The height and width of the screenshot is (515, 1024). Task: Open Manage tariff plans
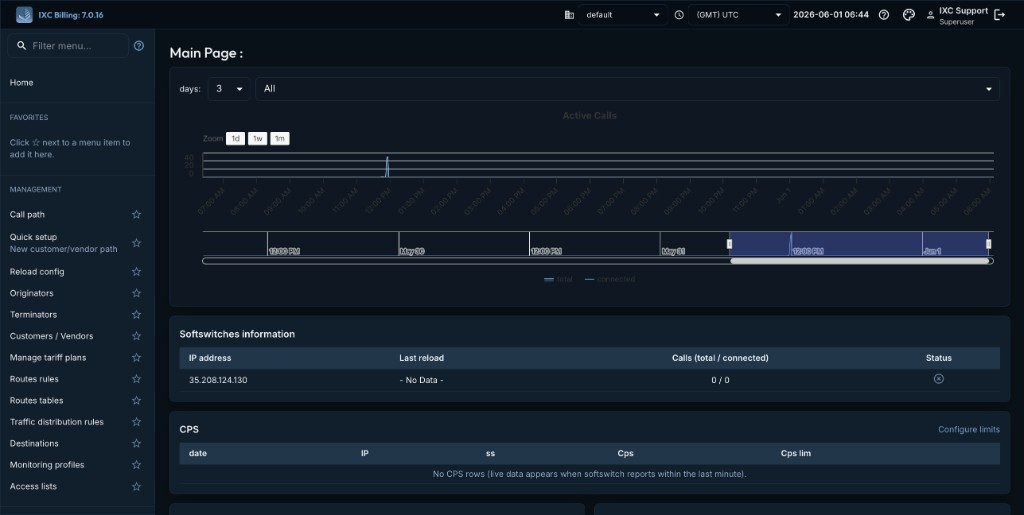coord(48,358)
